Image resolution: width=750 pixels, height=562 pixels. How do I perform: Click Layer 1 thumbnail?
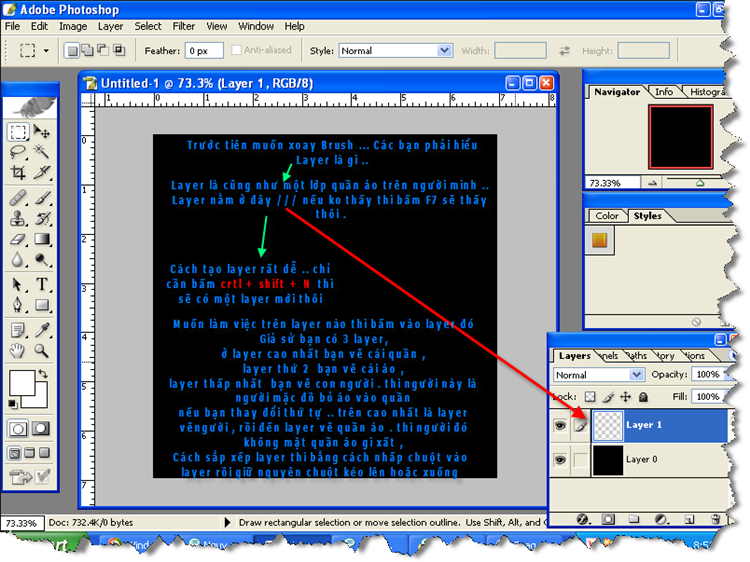pyautogui.click(x=608, y=425)
